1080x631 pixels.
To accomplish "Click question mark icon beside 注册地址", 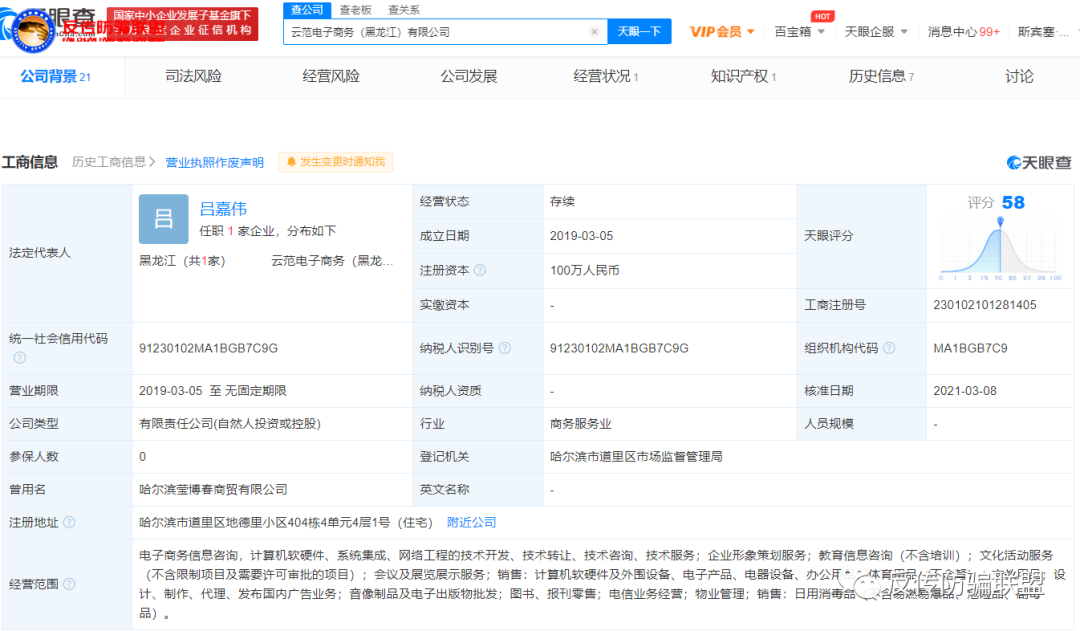I will [69, 522].
